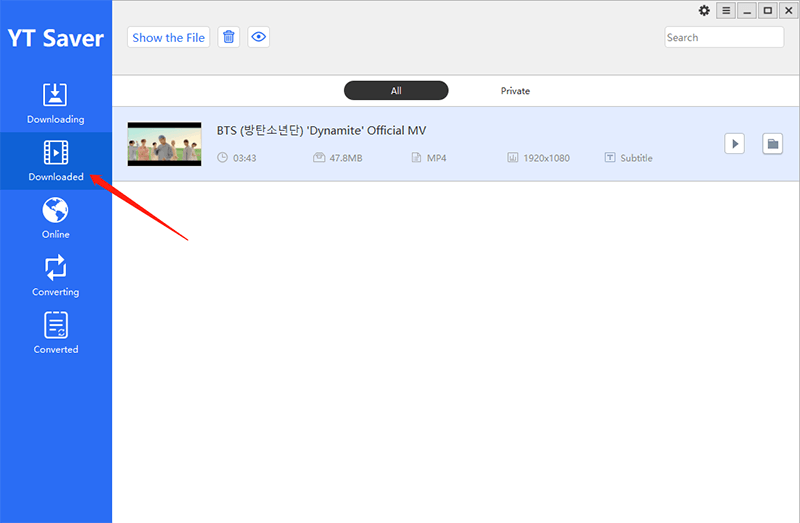Open the Downloading section in sidebar
800x523 pixels.
point(56,104)
